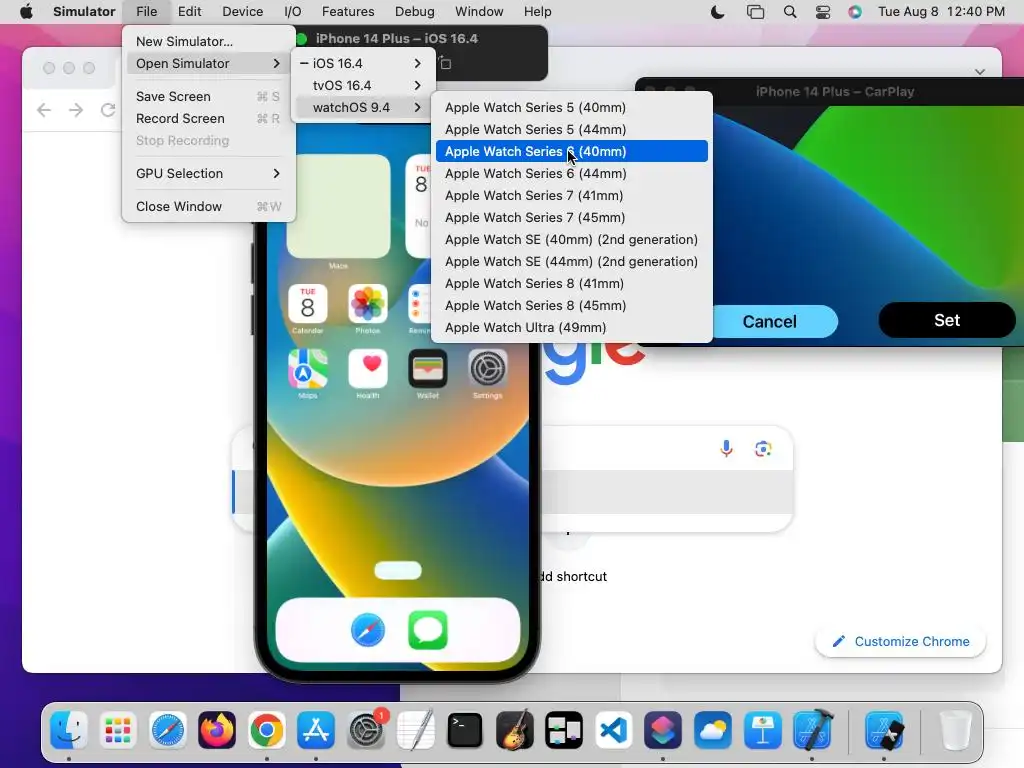The image size is (1024, 768).
Task: Select Apple Watch Ultra (49mm)
Action: pos(571,327)
